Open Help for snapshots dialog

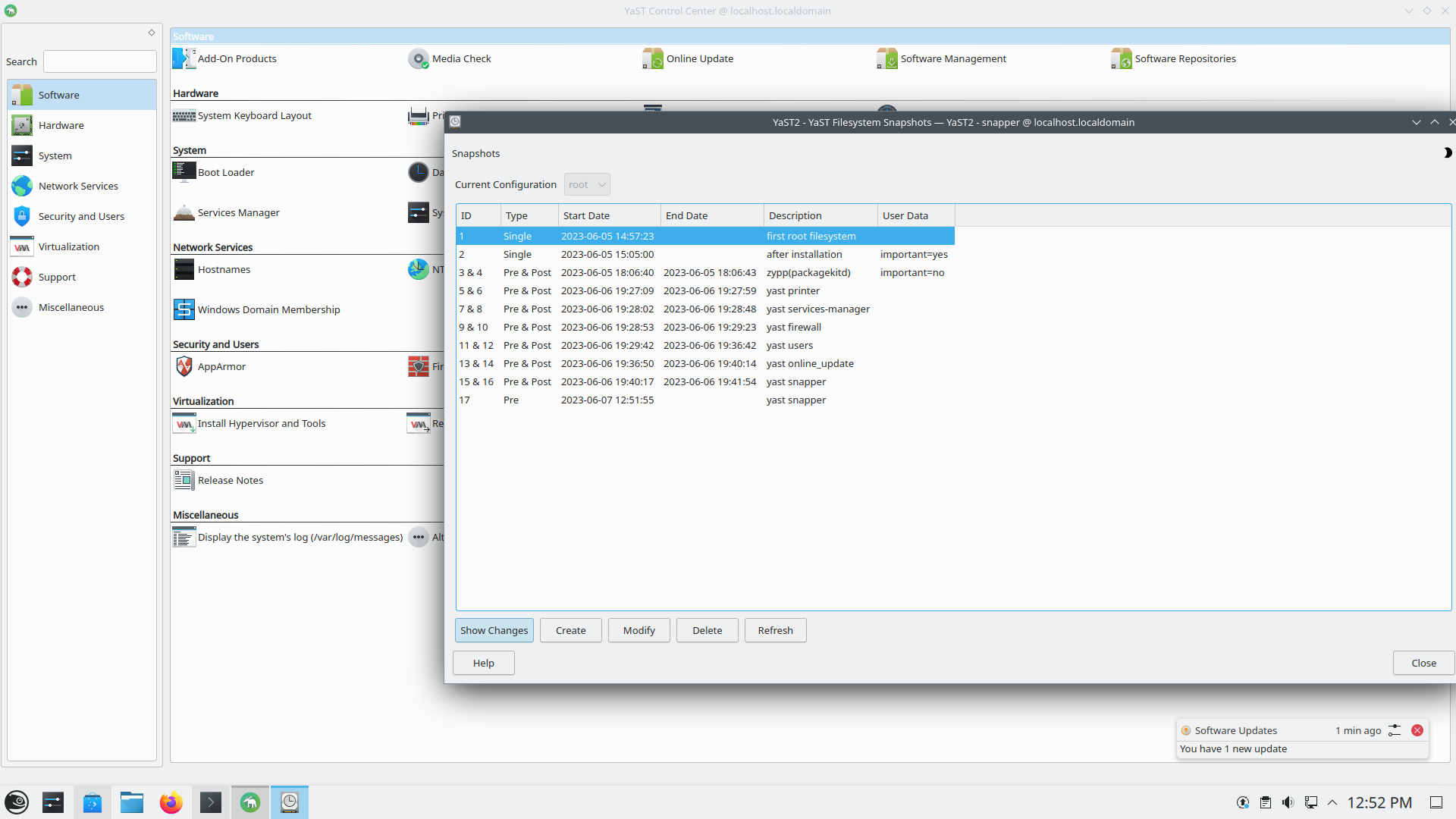(x=484, y=663)
